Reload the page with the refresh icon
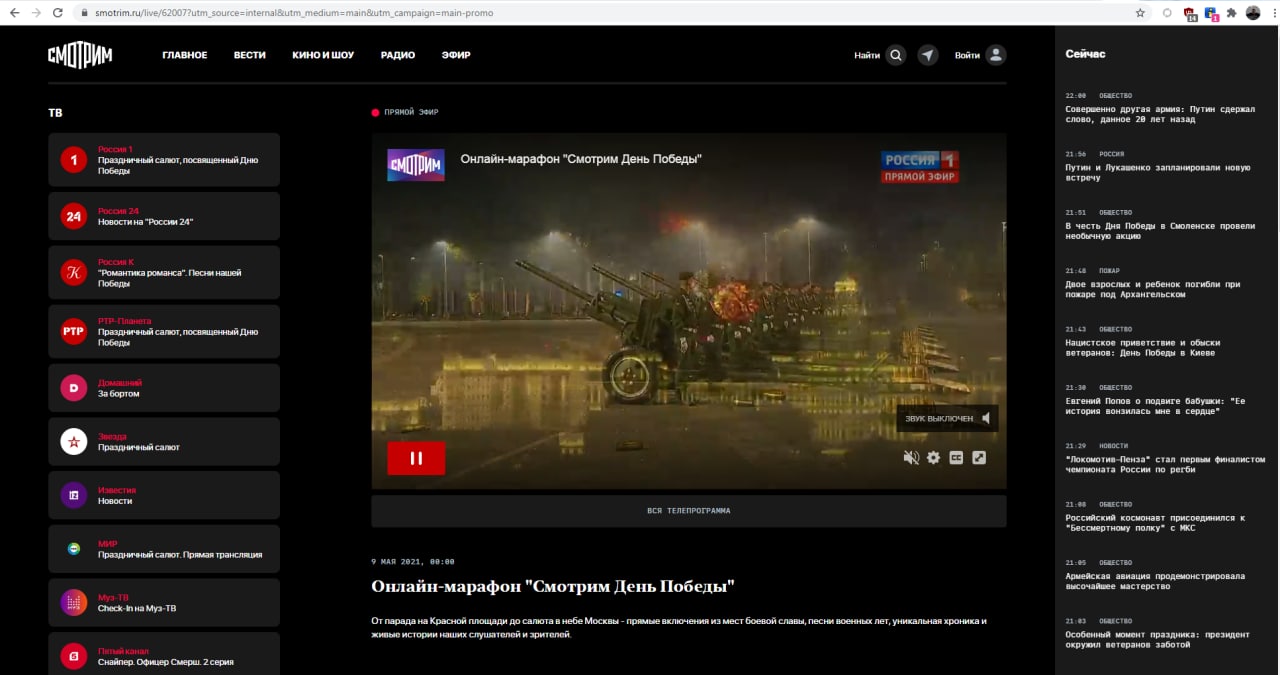 pos(58,13)
